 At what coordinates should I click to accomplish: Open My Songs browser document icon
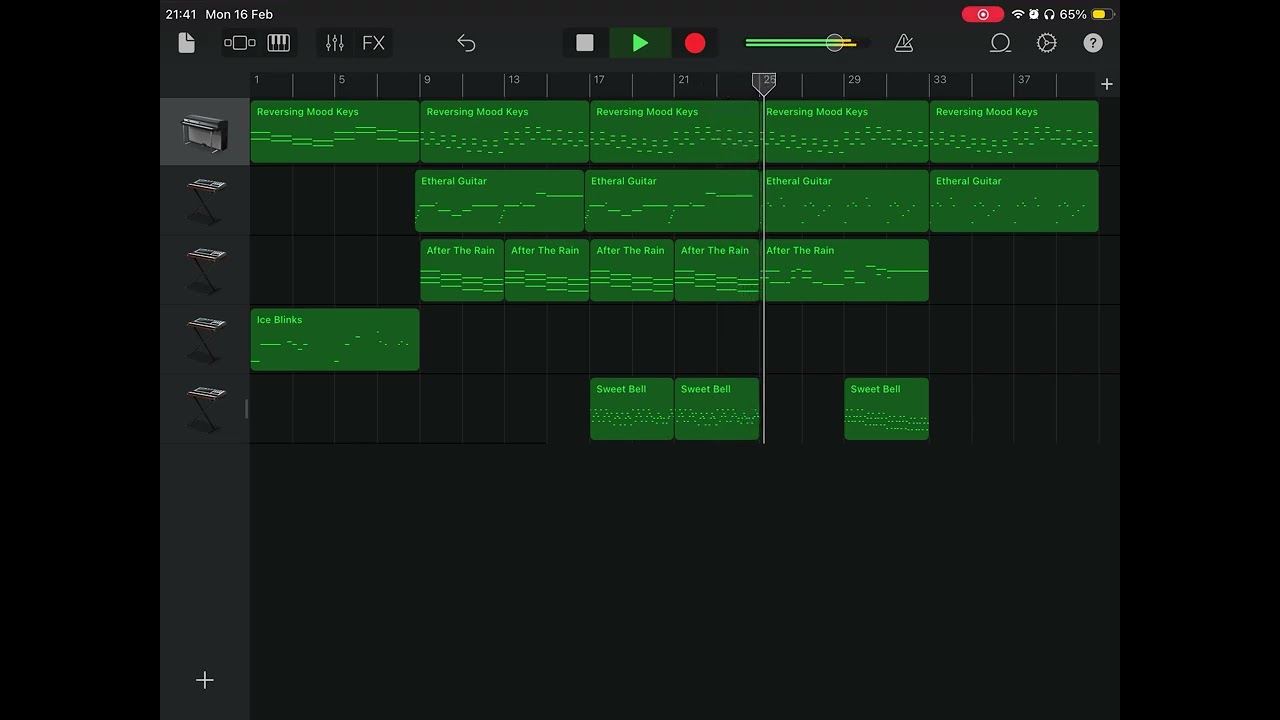[x=186, y=43]
